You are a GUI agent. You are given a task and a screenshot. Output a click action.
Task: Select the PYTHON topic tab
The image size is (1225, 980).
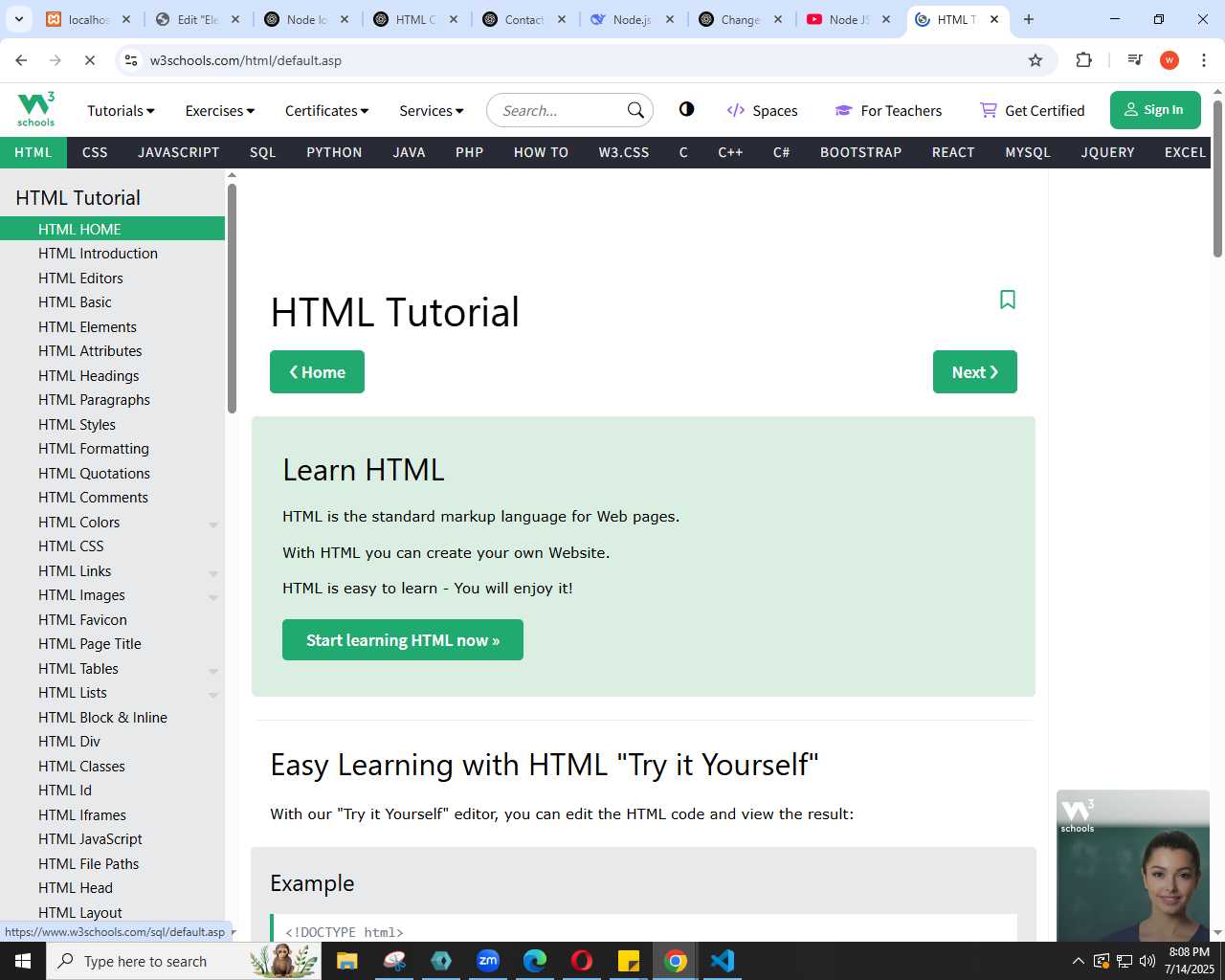click(x=334, y=152)
